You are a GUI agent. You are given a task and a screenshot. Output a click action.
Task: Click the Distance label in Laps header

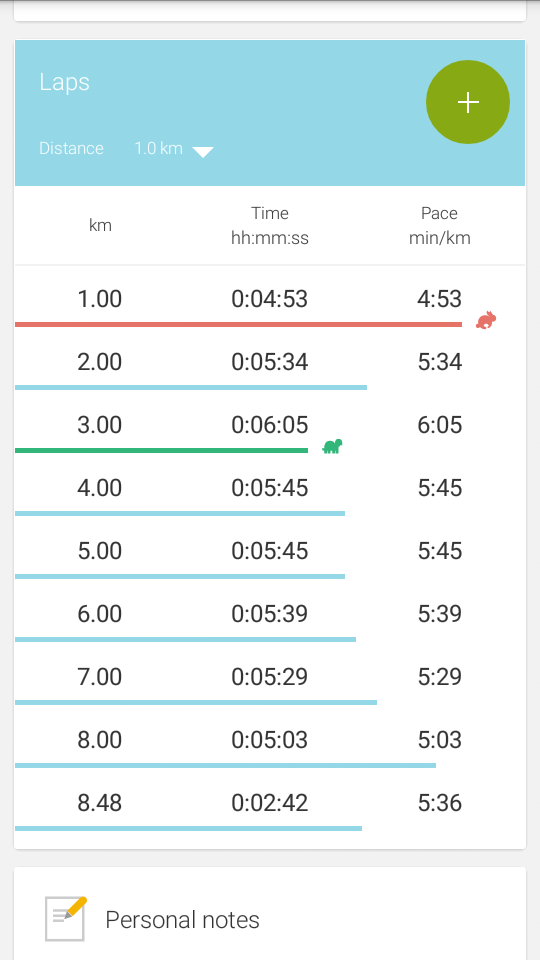(71, 148)
